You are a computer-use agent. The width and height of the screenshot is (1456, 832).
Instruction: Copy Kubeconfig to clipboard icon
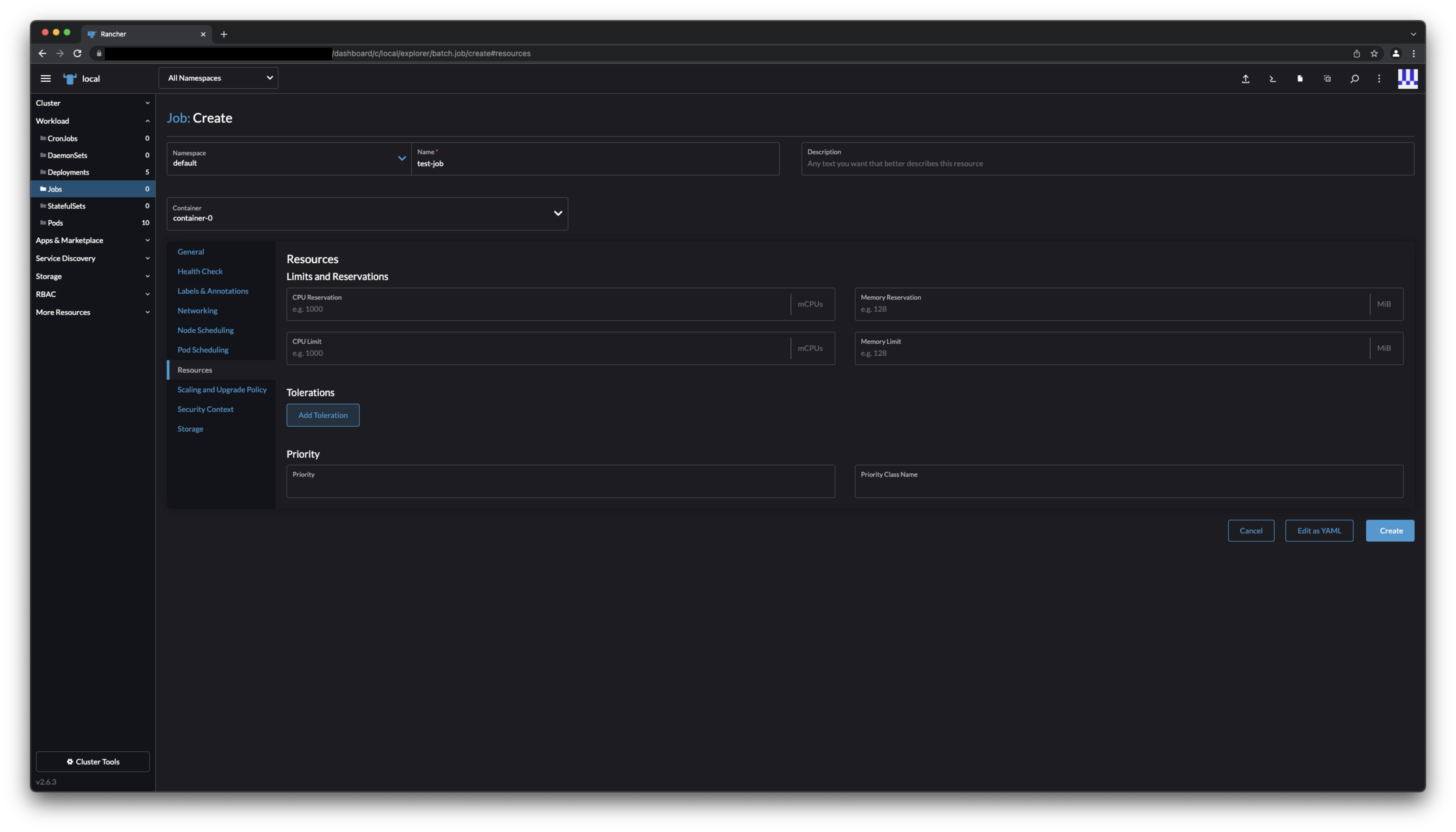[x=1327, y=78]
